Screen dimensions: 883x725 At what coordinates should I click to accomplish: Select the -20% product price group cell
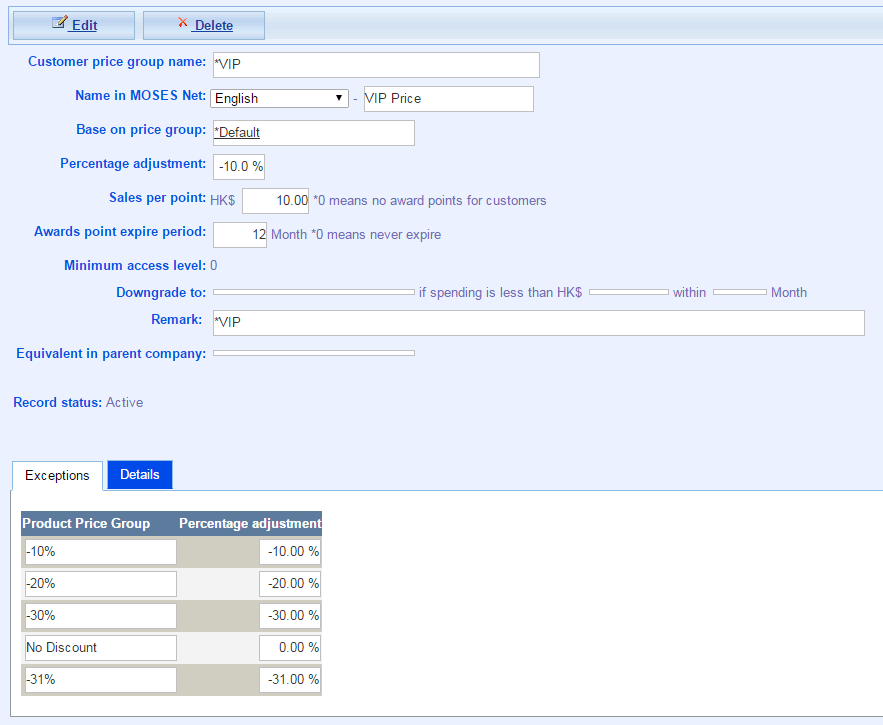click(101, 584)
